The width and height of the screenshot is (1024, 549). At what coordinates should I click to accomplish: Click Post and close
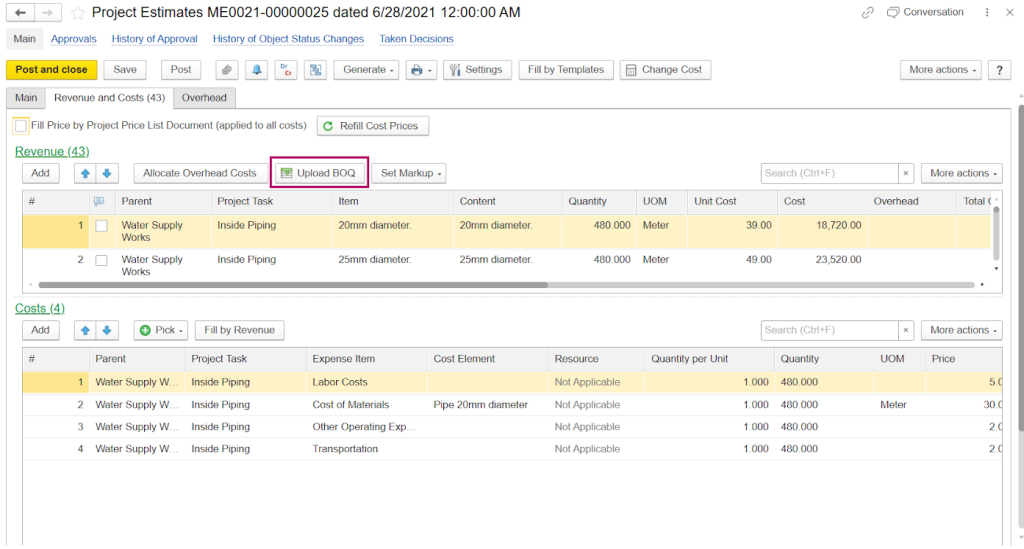click(52, 70)
